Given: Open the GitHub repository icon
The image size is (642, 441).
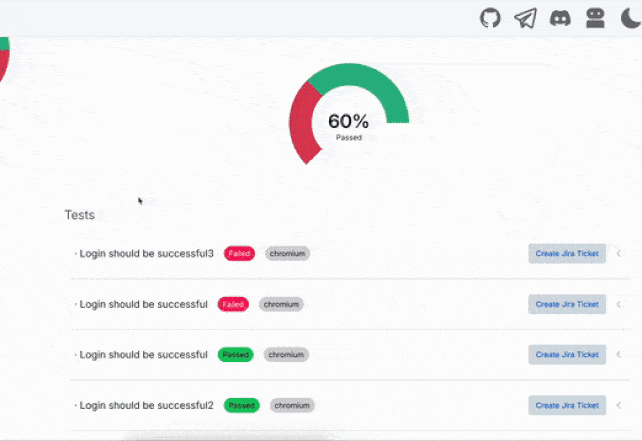Looking at the screenshot, I should (490, 18).
